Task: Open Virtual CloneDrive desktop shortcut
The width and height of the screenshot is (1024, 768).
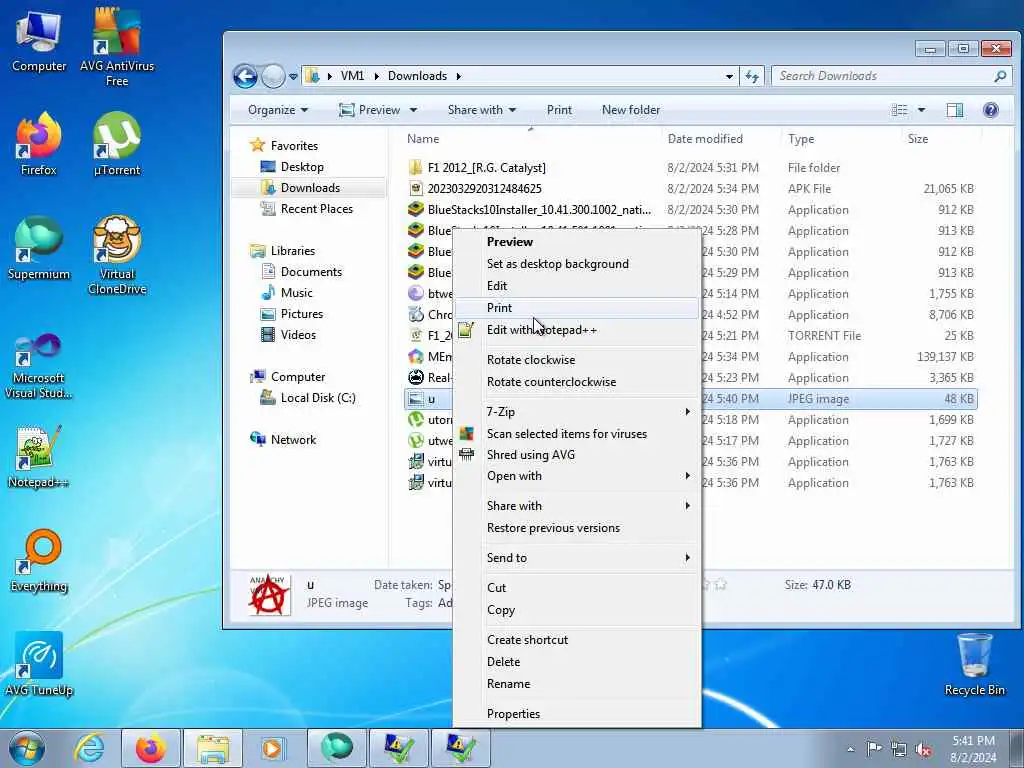Action: pyautogui.click(x=117, y=255)
